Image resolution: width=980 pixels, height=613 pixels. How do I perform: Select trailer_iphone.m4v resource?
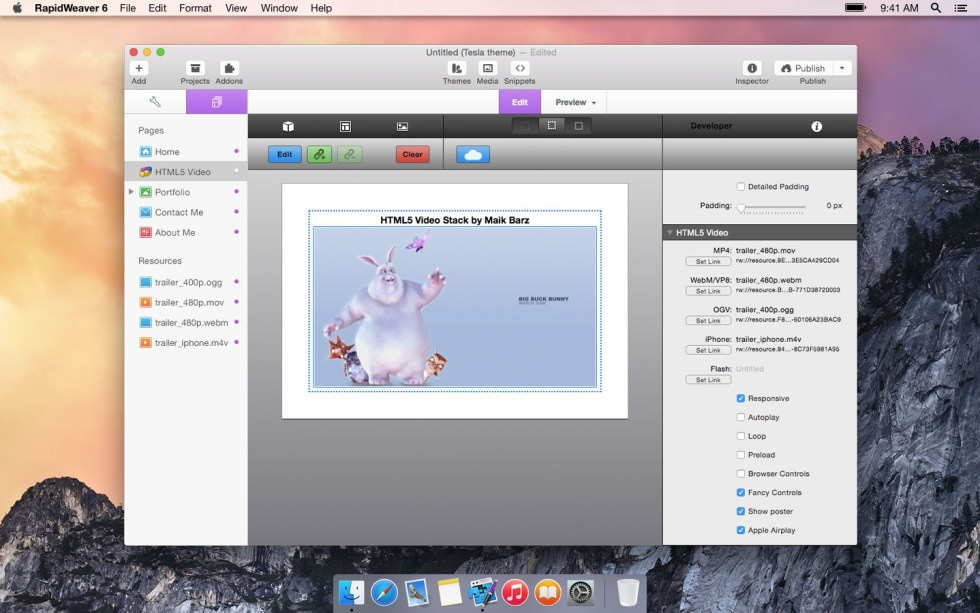tap(186, 342)
